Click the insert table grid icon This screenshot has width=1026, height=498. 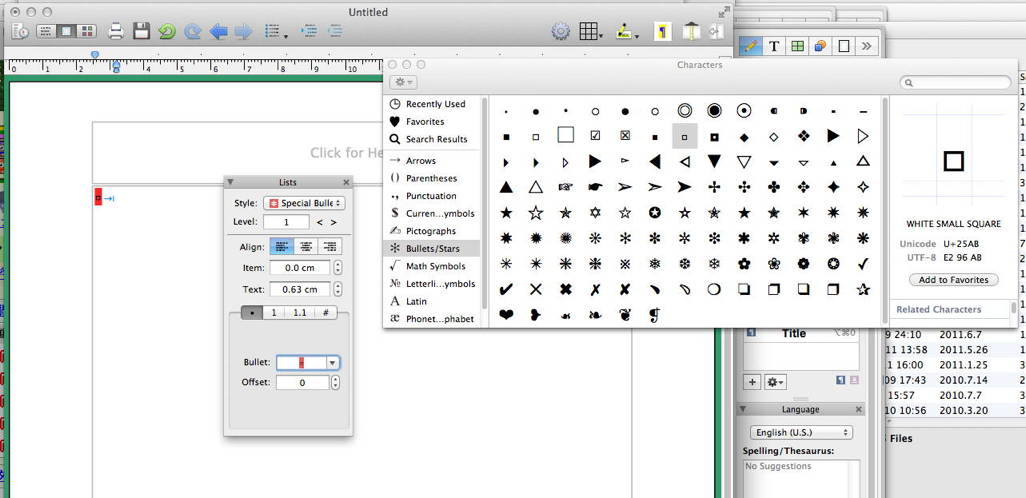click(x=590, y=32)
